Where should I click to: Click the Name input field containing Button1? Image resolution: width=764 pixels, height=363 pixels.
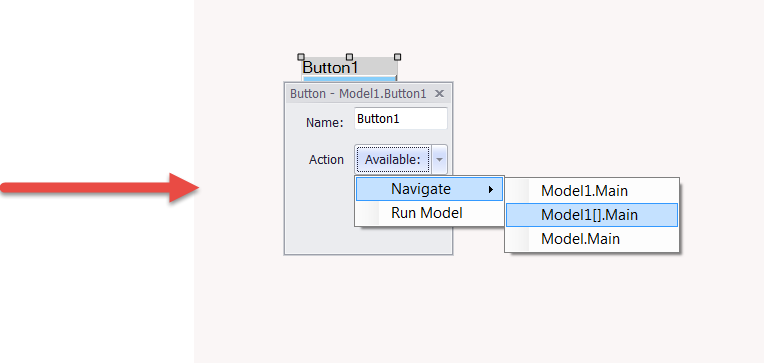click(x=401, y=118)
